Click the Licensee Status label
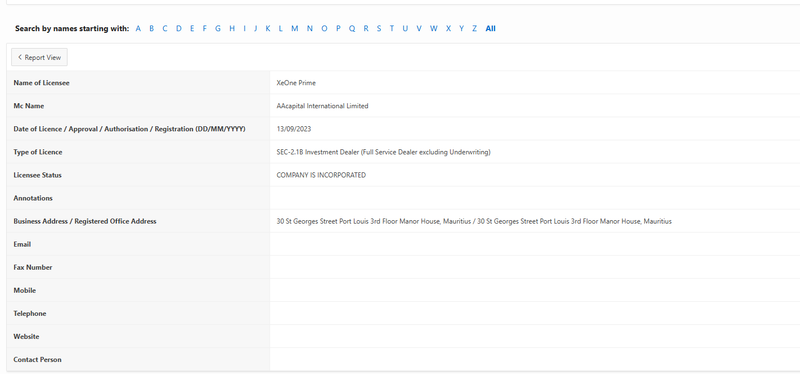 (x=37, y=175)
